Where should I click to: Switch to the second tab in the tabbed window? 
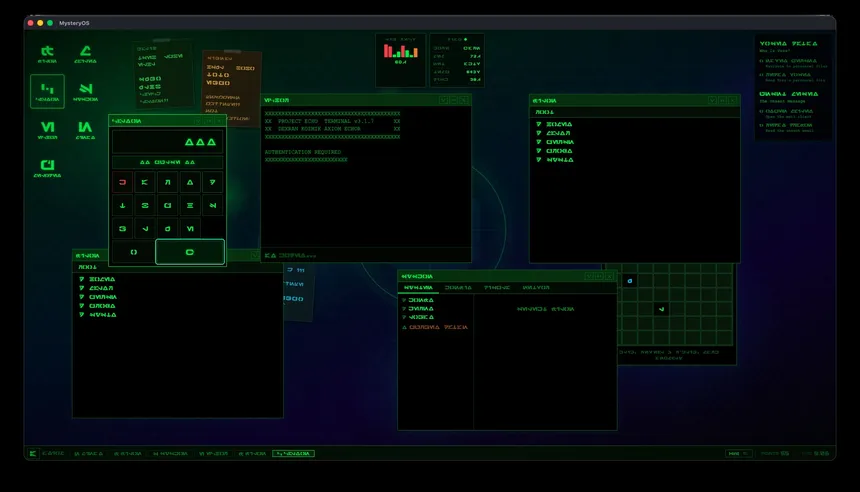(459, 287)
